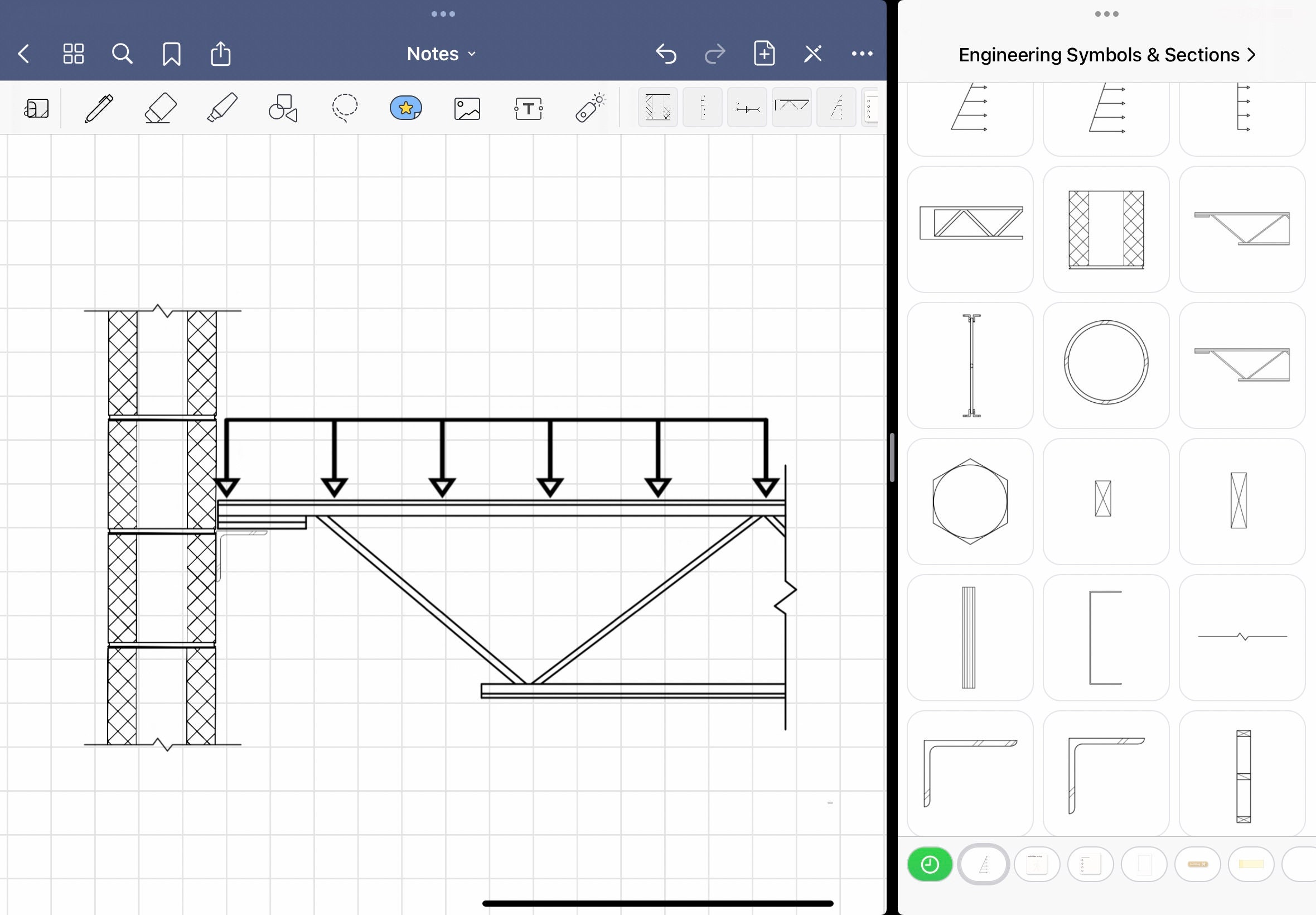Select the Eraser tool
Viewport: 1316px width, 915px height.
click(161, 108)
